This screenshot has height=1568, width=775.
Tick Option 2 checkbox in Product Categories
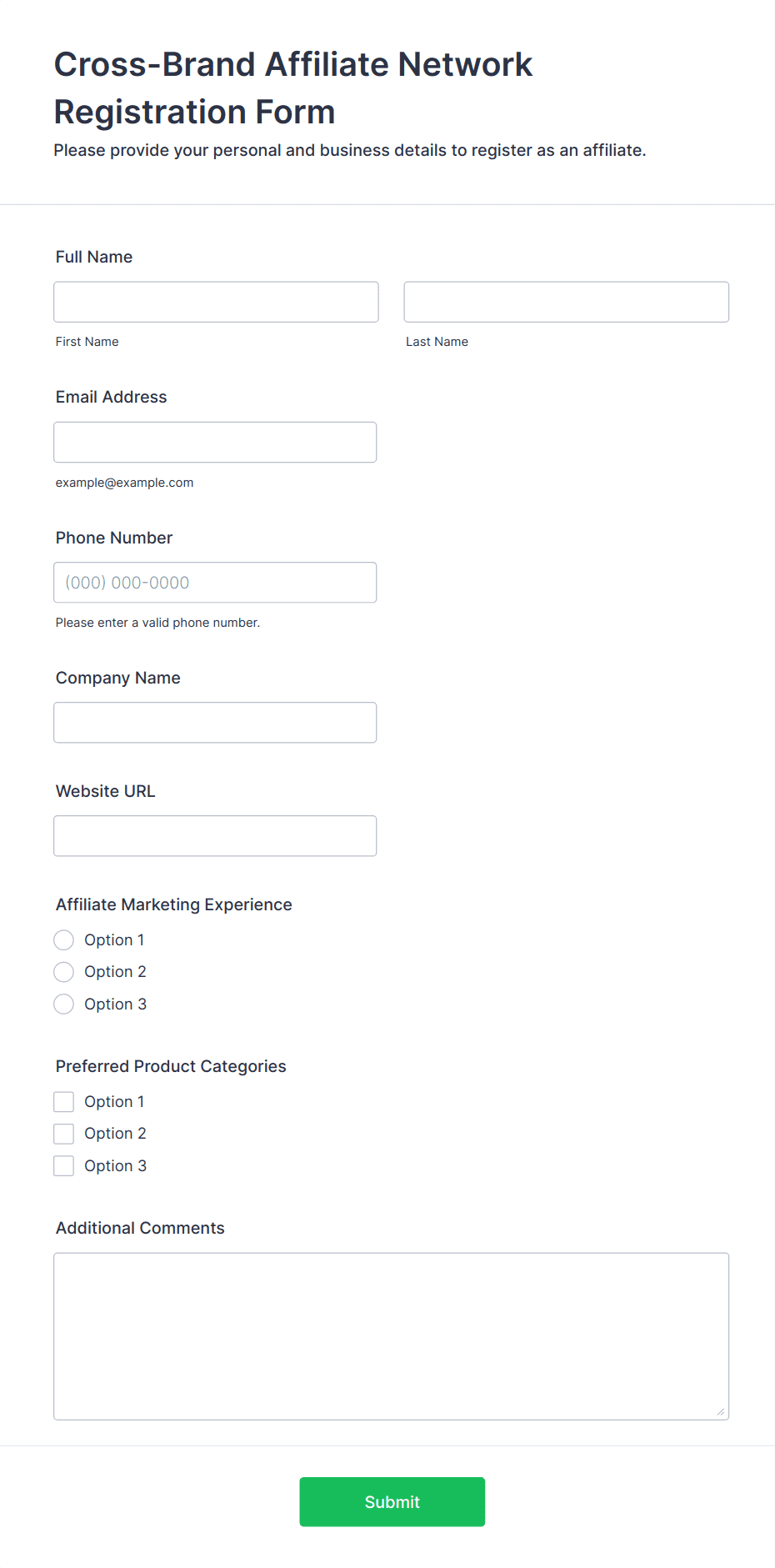point(64,1134)
